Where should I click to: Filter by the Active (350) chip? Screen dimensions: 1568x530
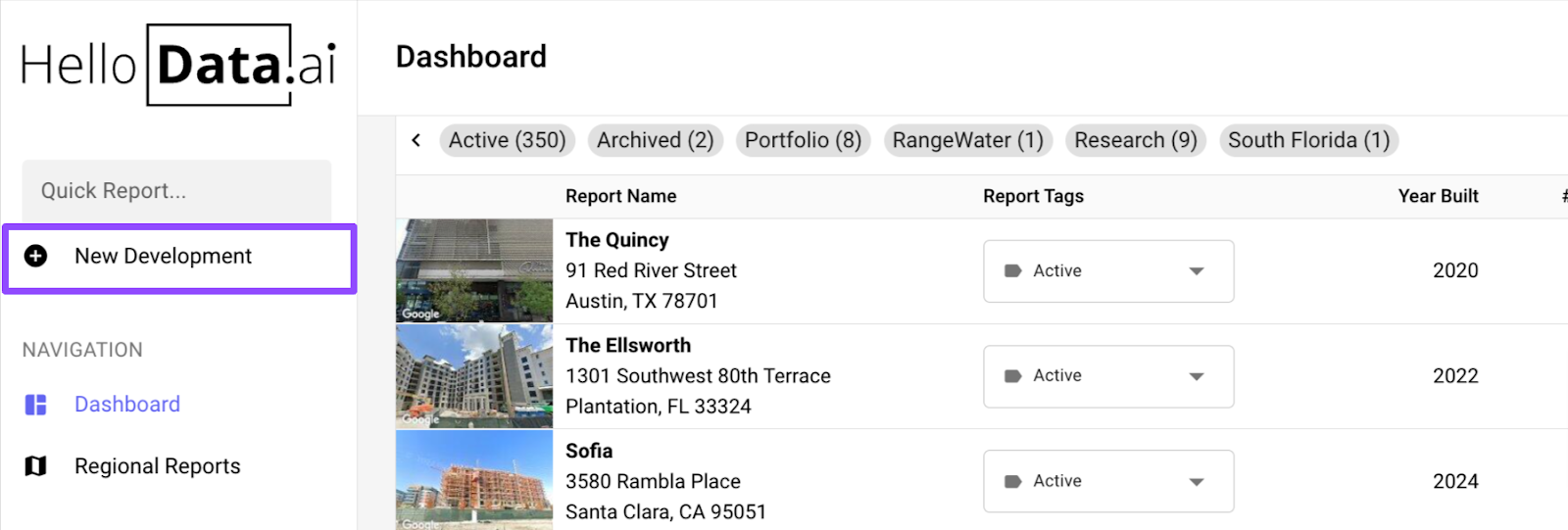[508, 140]
